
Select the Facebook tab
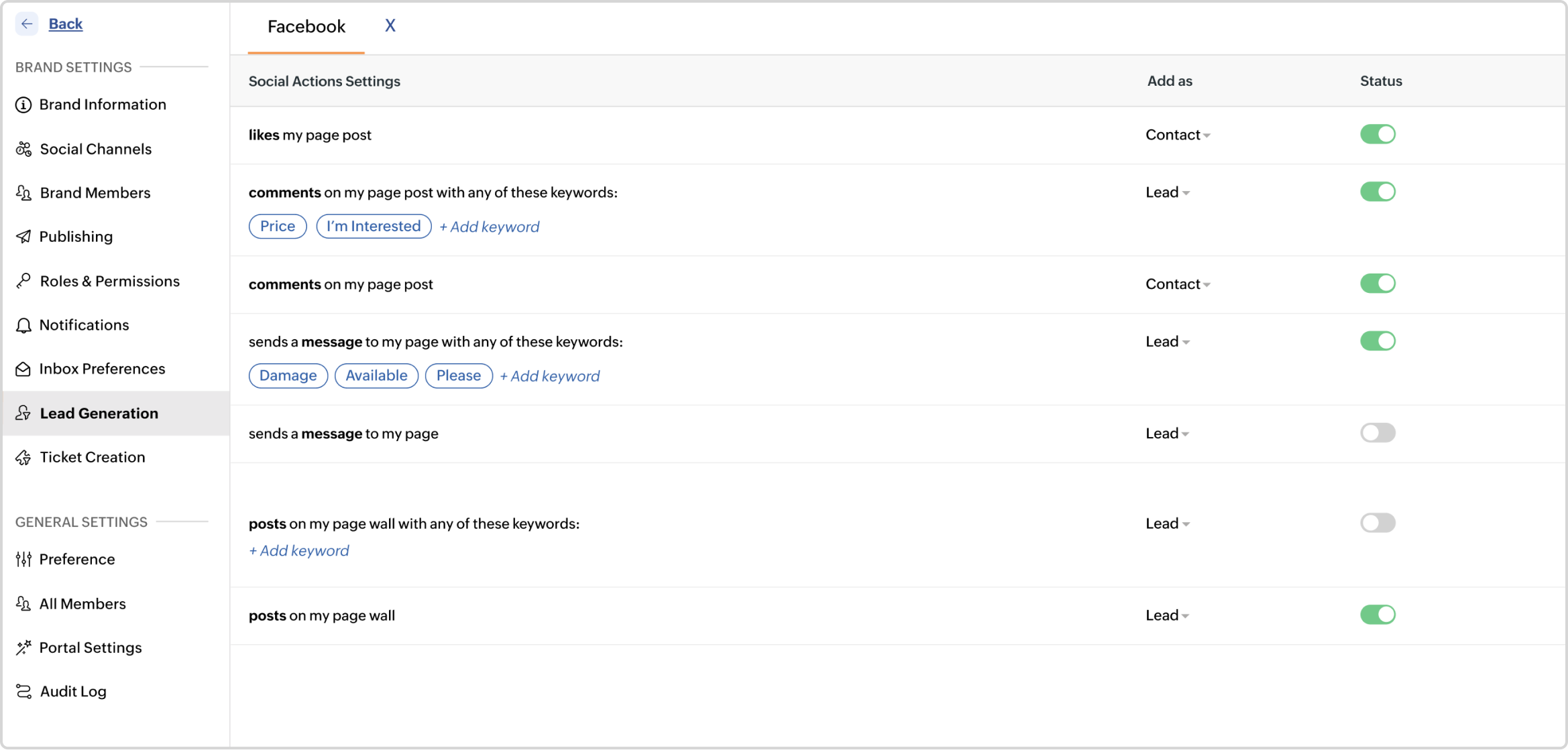306,27
